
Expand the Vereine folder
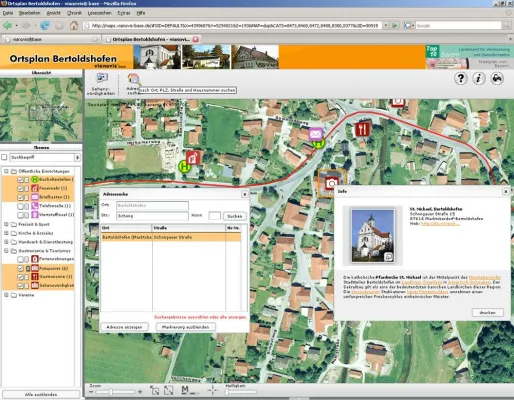pos(6,295)
